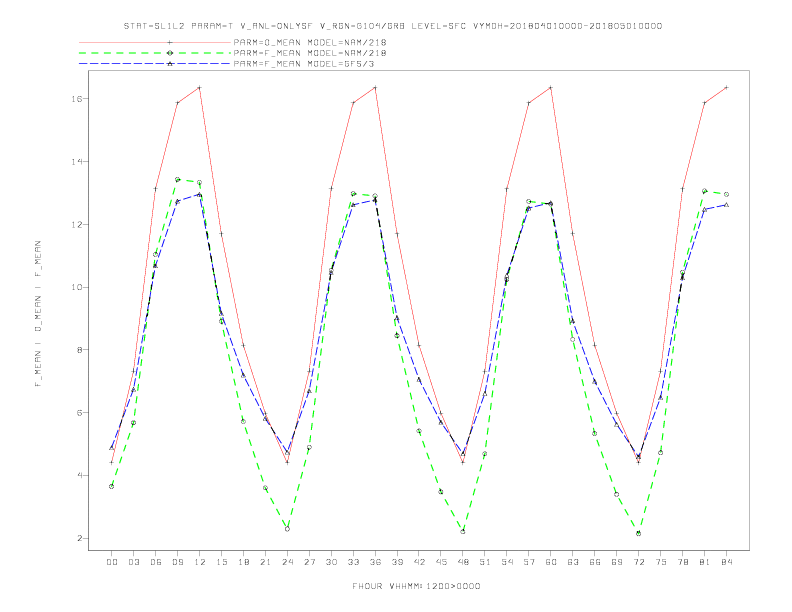Click x-axis forecast hour label 60
Image resolution: width=792 pixels, height=612 pixels.
pos(551,562)
